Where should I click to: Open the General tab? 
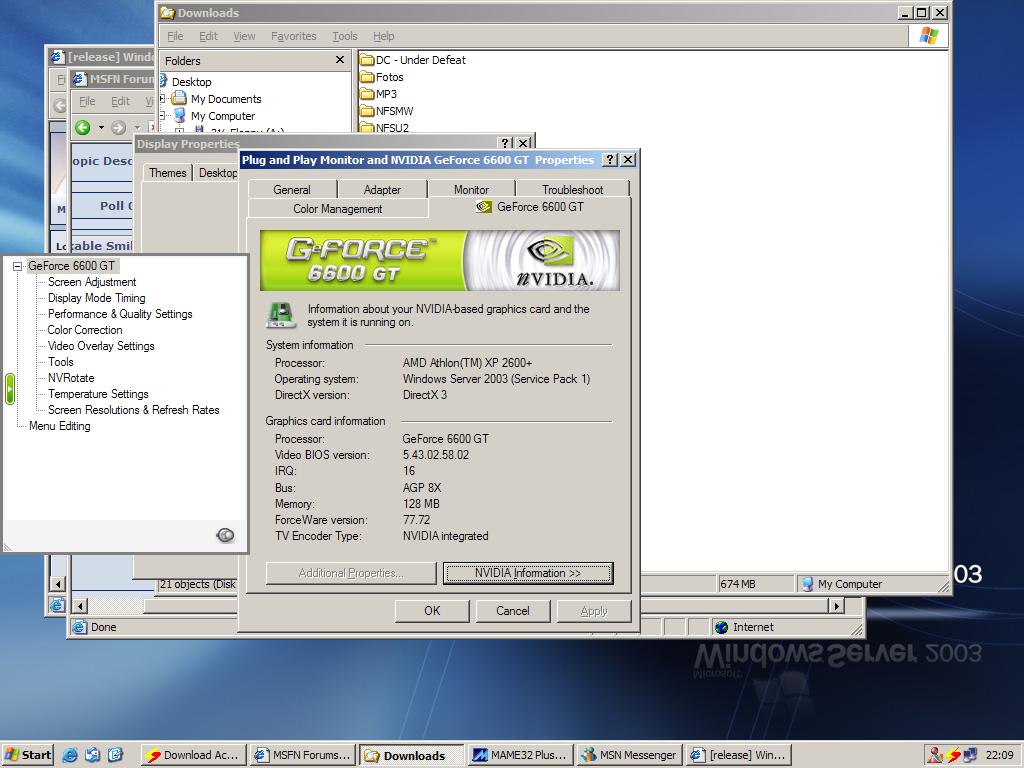click(x=292, y=189)
